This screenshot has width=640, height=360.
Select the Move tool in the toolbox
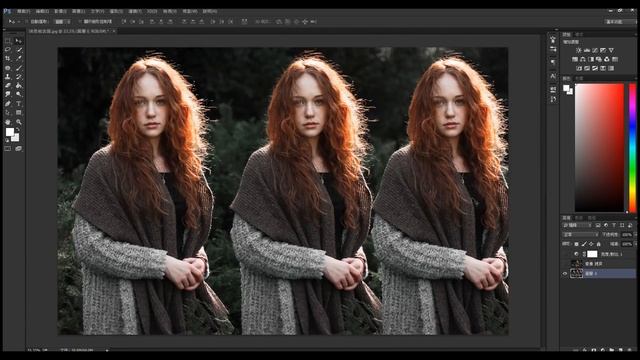19,41
